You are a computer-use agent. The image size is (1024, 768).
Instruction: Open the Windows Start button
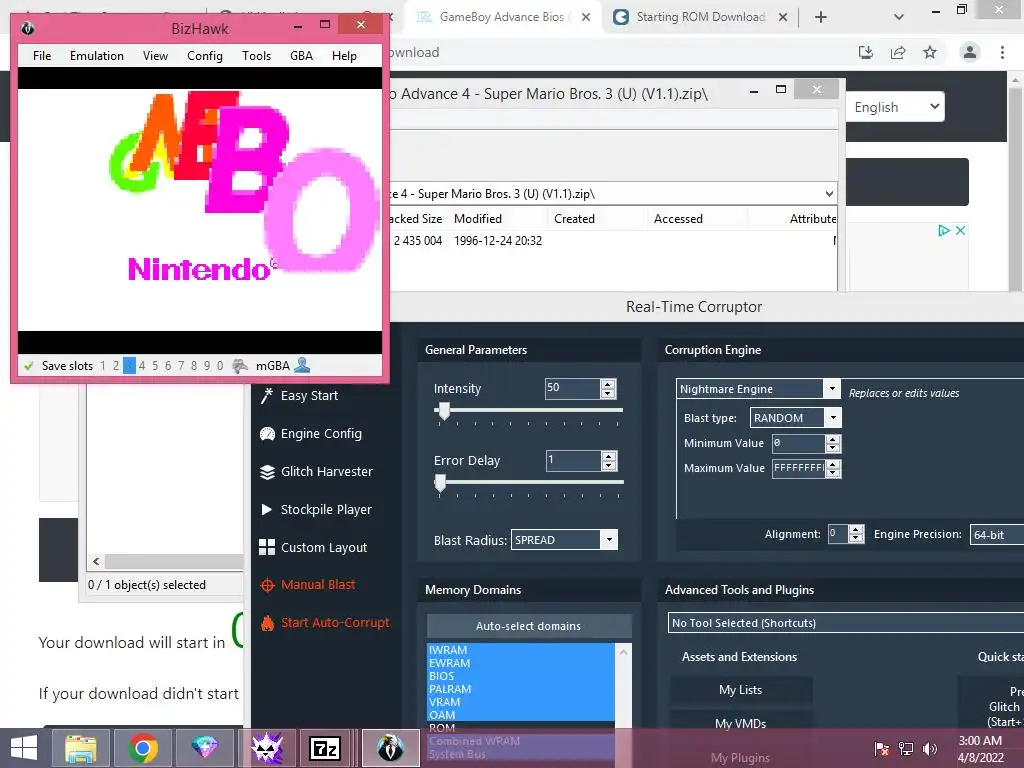(24, 748)
